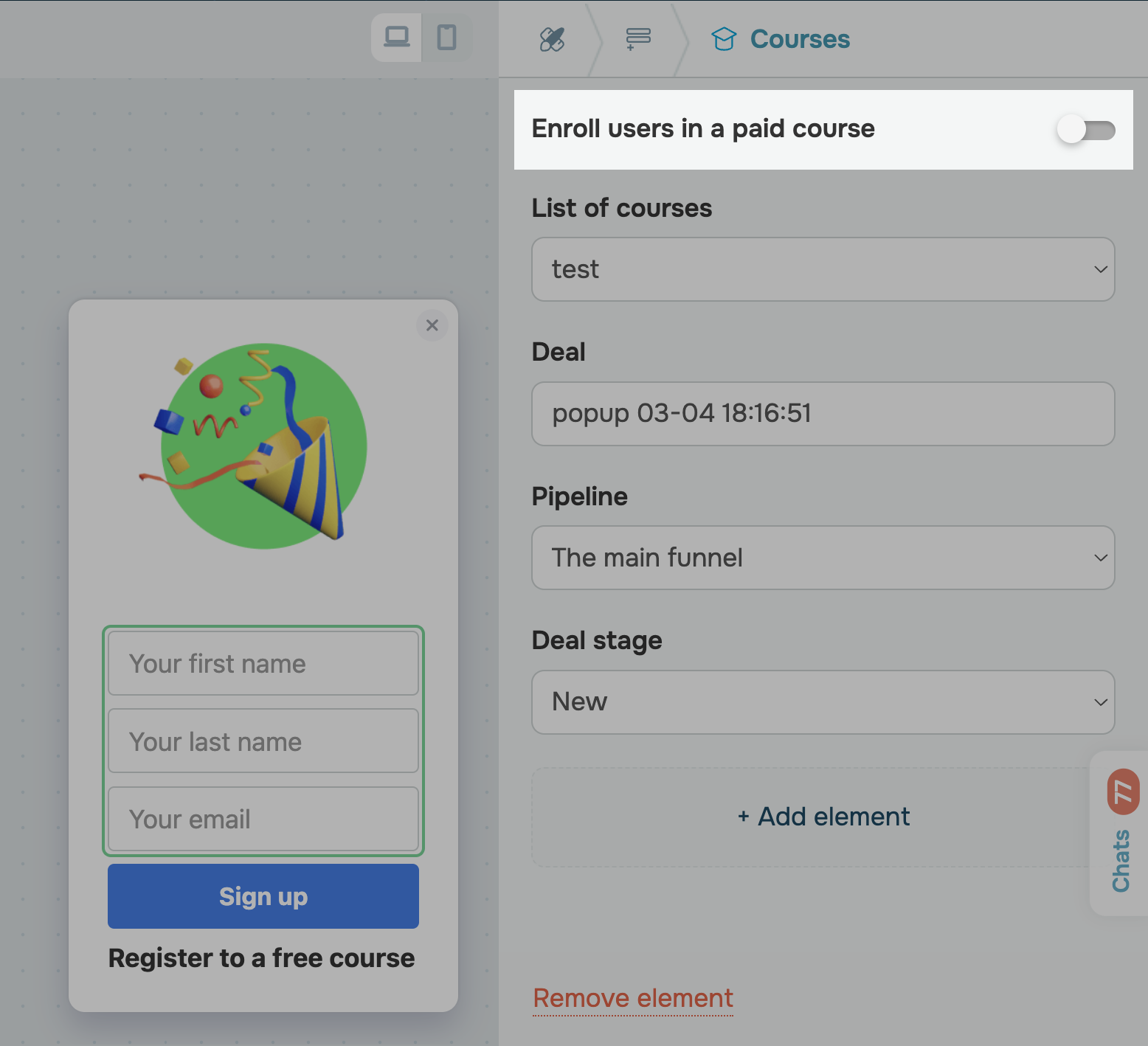Close the signup popup preview
Screen dimensions: 1148x1046
point(432,325)
